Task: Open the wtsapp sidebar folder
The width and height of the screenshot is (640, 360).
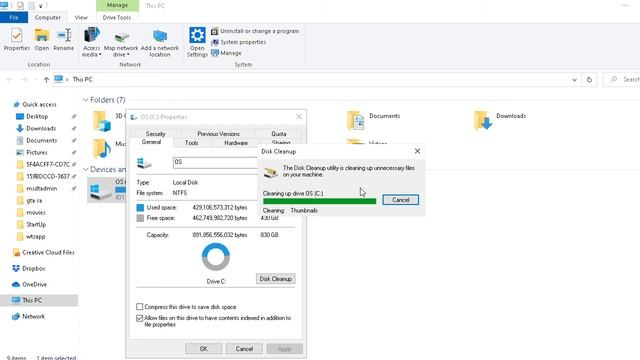Action: (x=36, y=237)
